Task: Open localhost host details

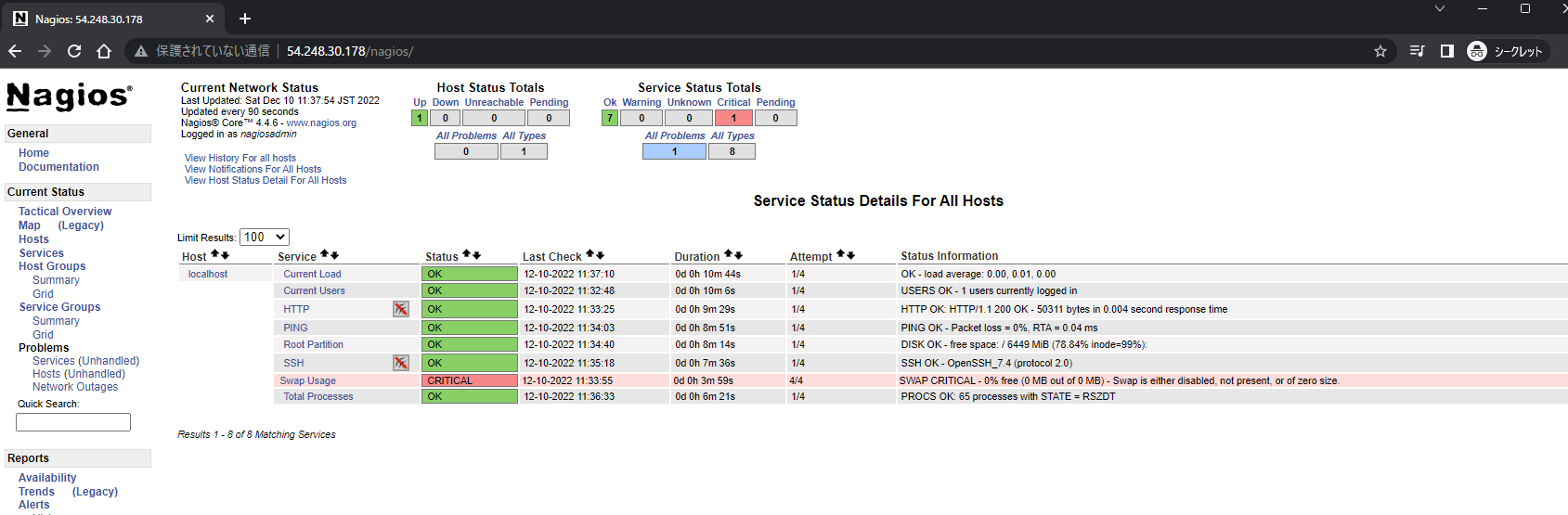Action: pyautogui.click(x=208, y=275)
